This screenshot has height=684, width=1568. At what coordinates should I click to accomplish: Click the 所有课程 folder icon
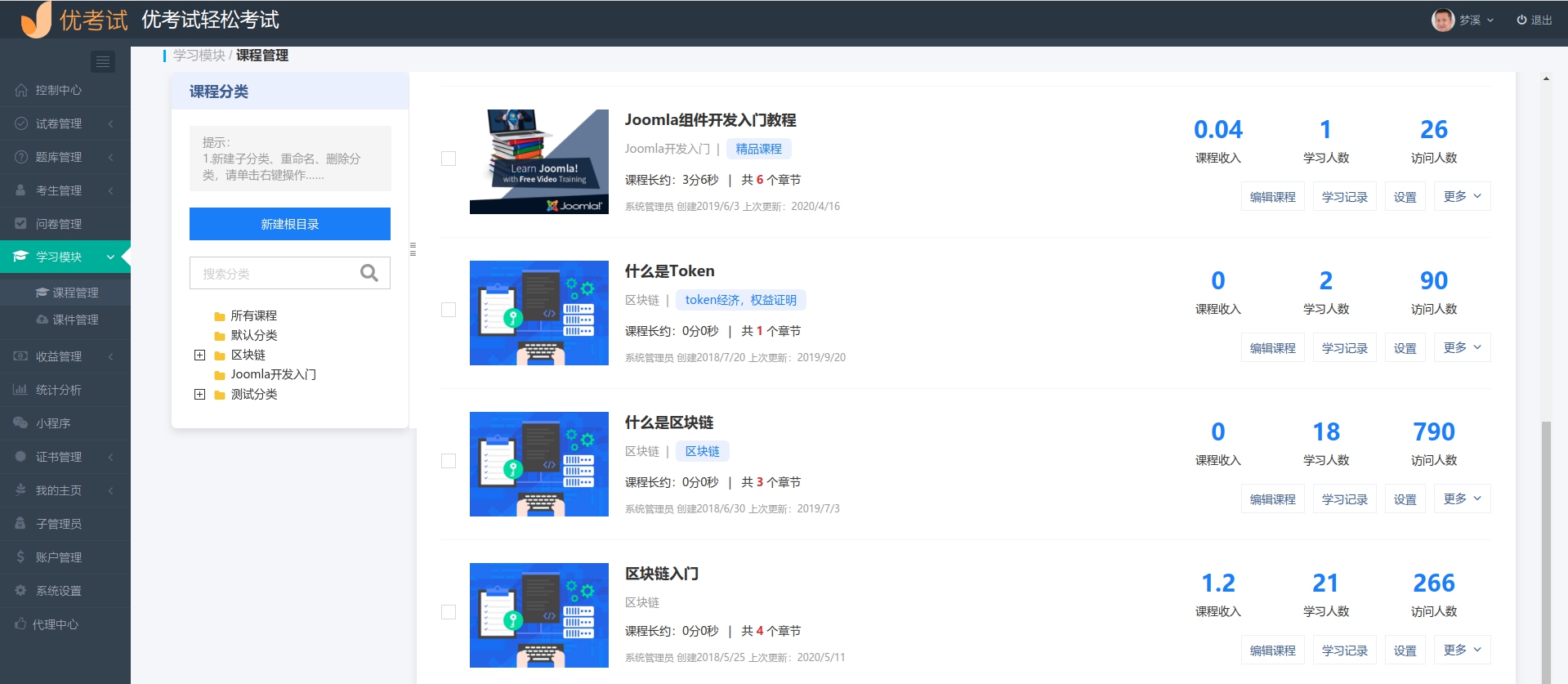coord(219,316)
